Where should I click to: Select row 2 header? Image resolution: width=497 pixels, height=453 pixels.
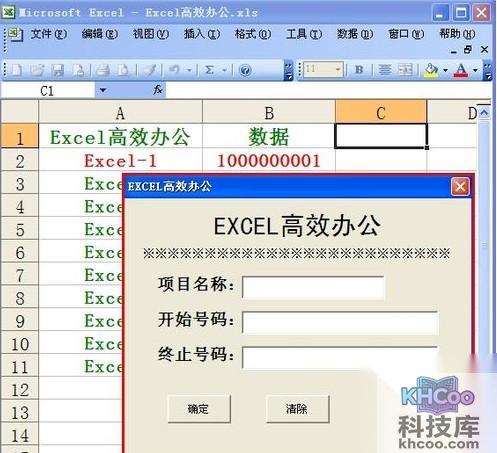click(20, 161)
